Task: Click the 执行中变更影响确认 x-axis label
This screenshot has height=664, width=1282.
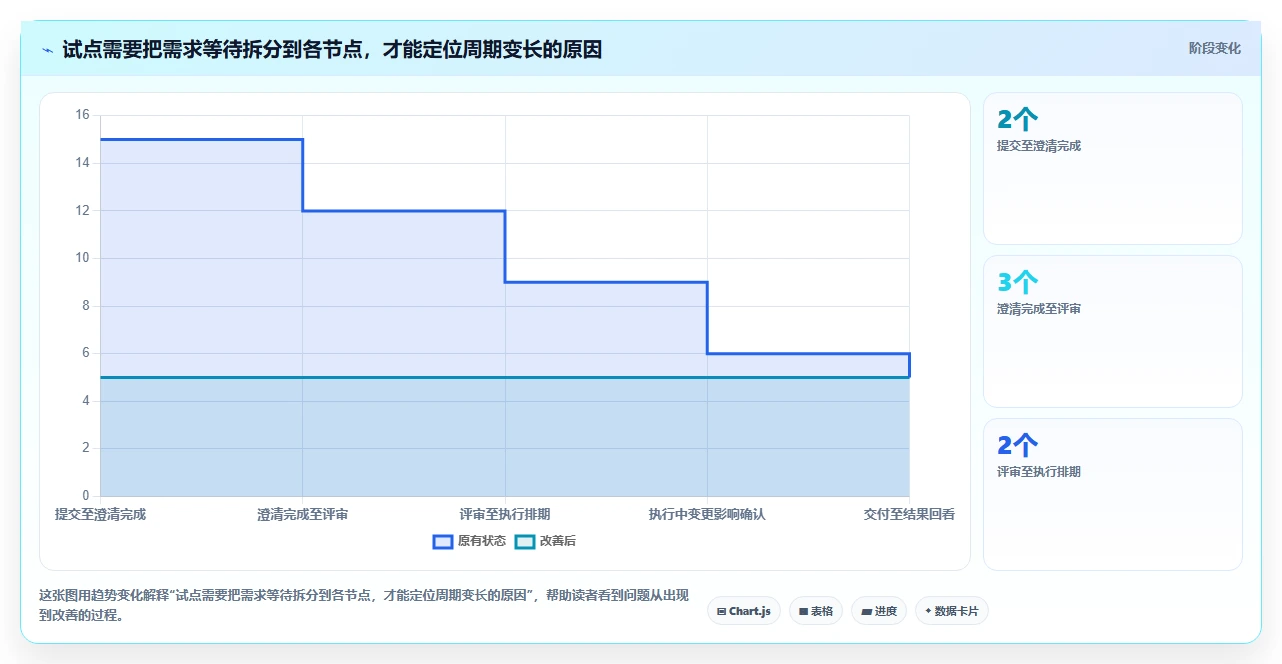Action: click(707, 514)
